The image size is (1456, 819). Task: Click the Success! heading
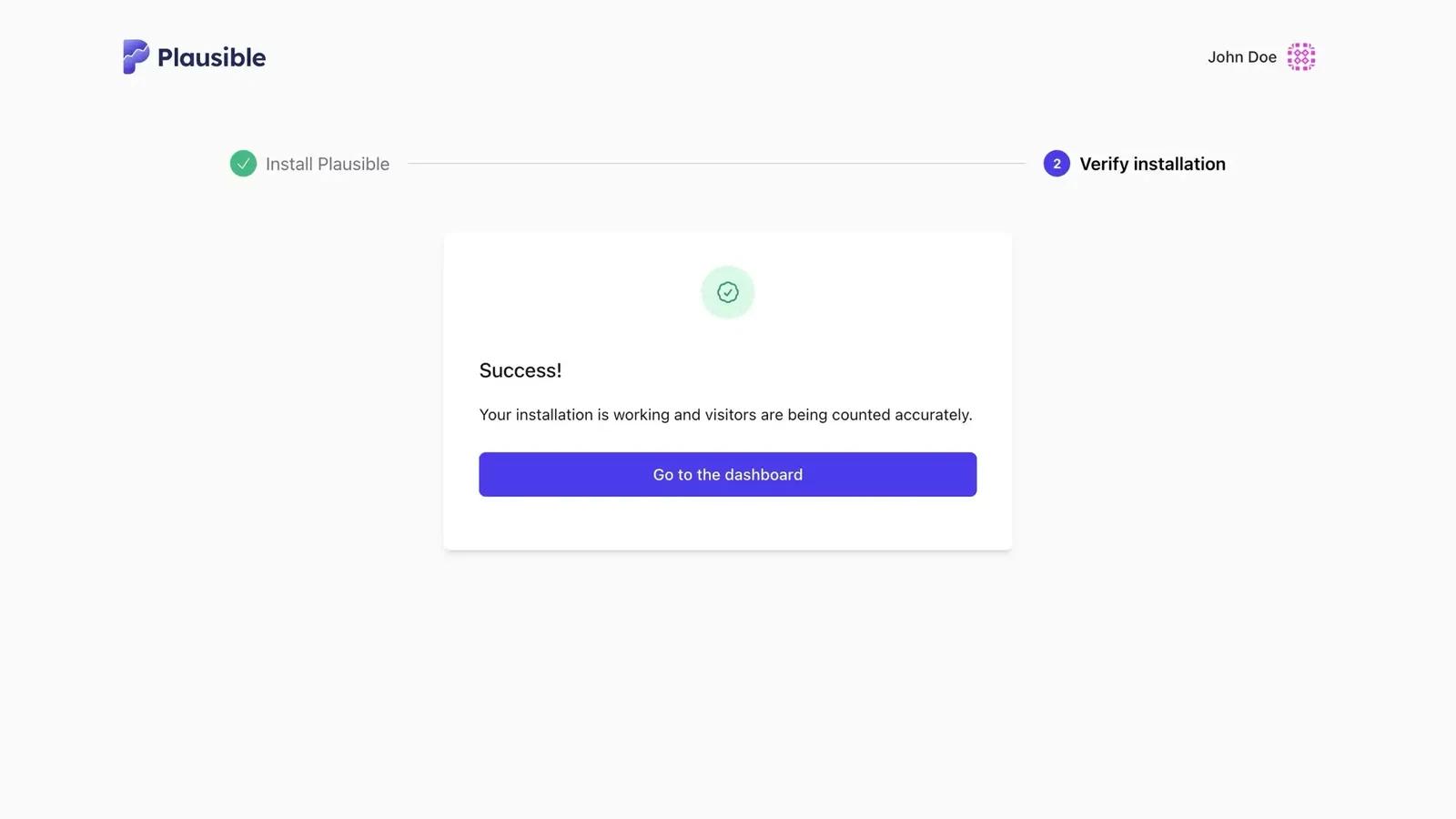[521, 370]
